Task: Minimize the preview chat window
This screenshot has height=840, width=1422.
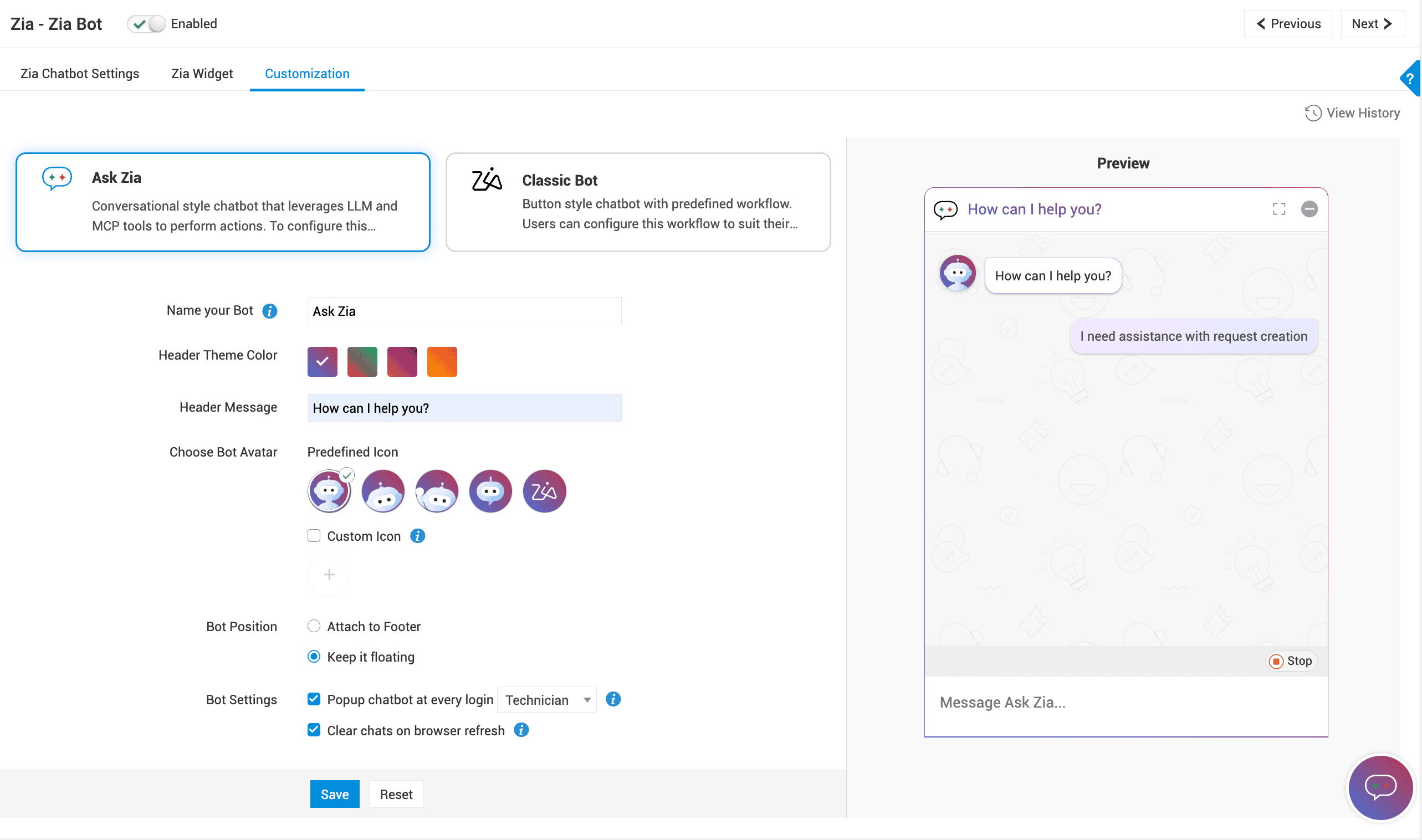Action: [1310, 209]
